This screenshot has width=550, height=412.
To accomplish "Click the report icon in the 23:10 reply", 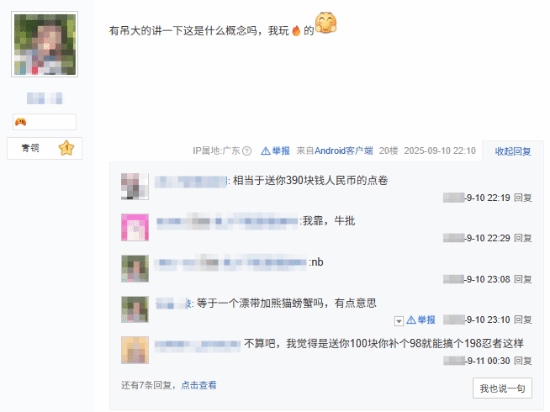I will coord(411,320).
